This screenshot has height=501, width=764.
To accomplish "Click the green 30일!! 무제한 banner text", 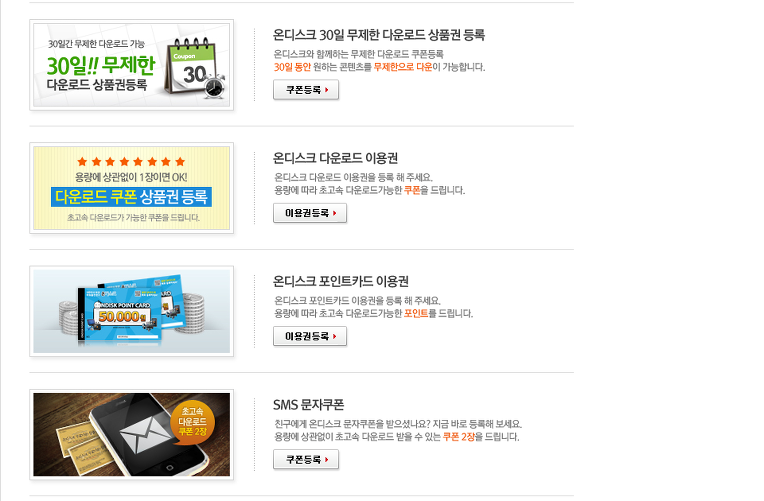I will pyautogui.click(x=101, y=65).
